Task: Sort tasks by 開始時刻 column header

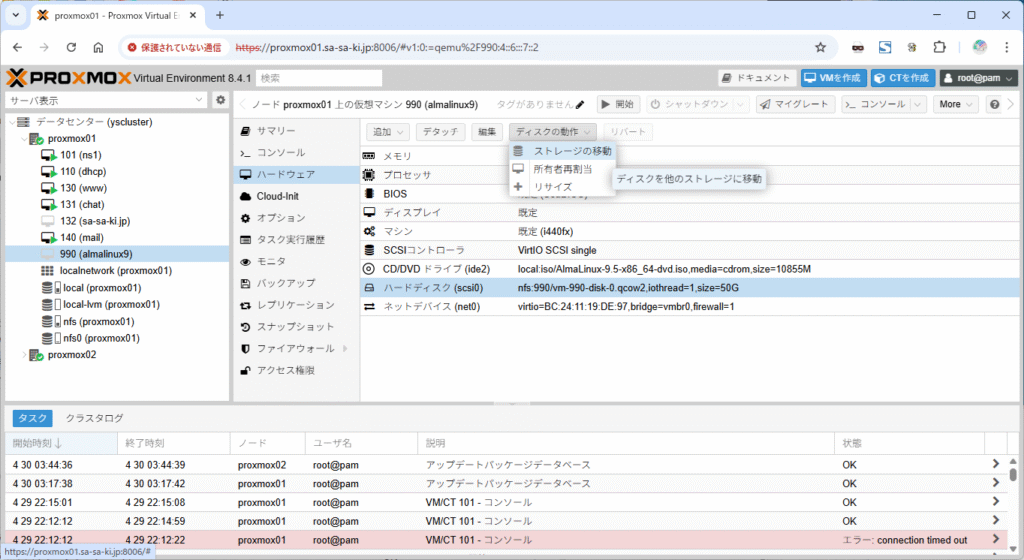Action: [61, 443]
